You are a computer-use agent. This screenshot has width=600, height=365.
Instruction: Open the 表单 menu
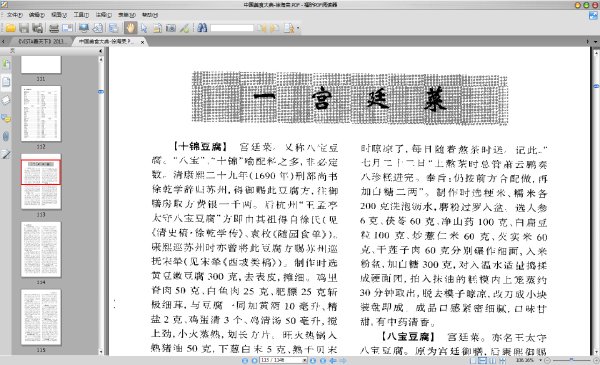coord(126,15)
